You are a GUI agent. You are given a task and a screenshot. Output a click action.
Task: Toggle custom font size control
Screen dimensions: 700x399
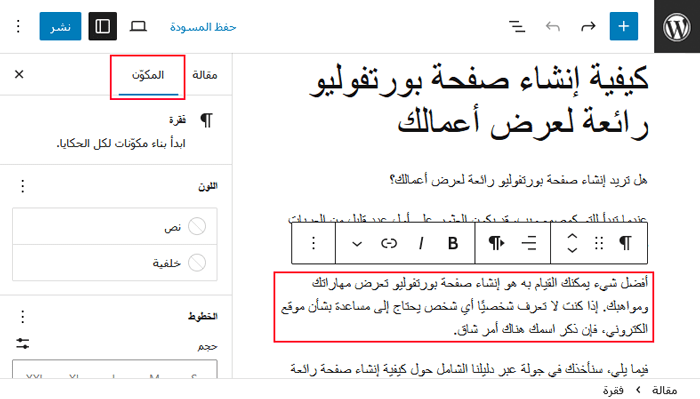(22, 343)
